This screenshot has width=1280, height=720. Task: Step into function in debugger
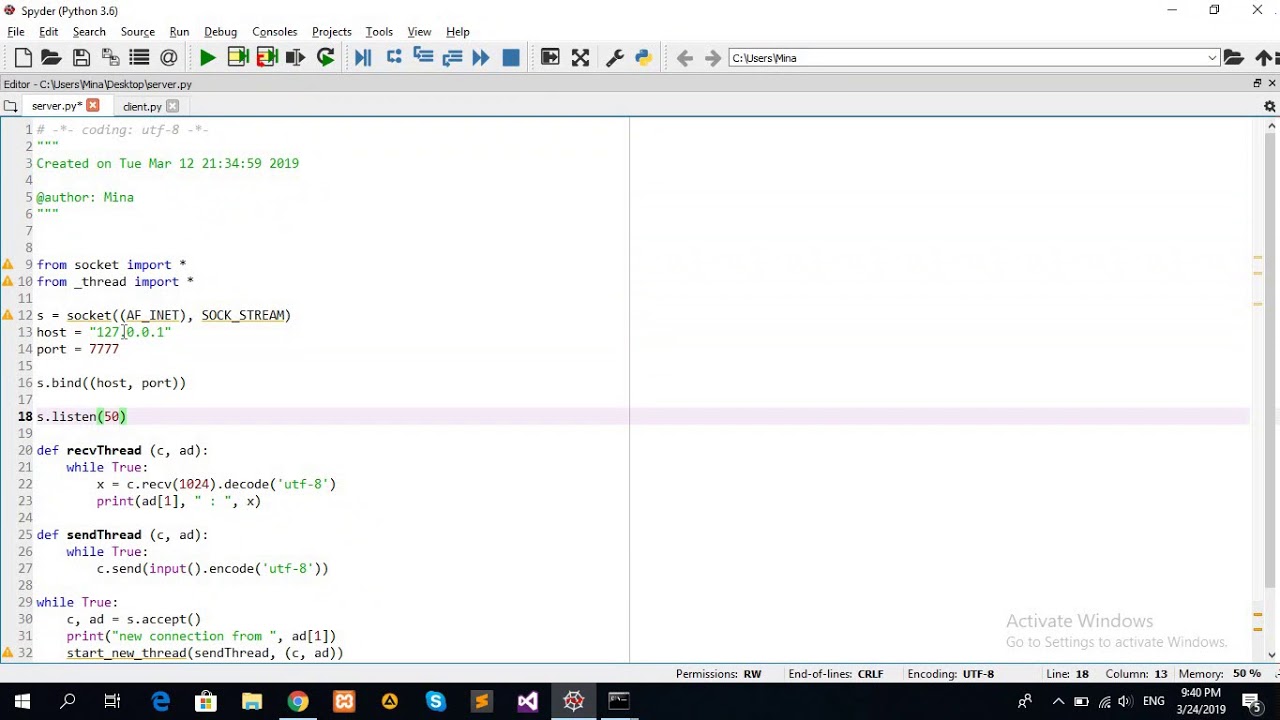(422, 58)
